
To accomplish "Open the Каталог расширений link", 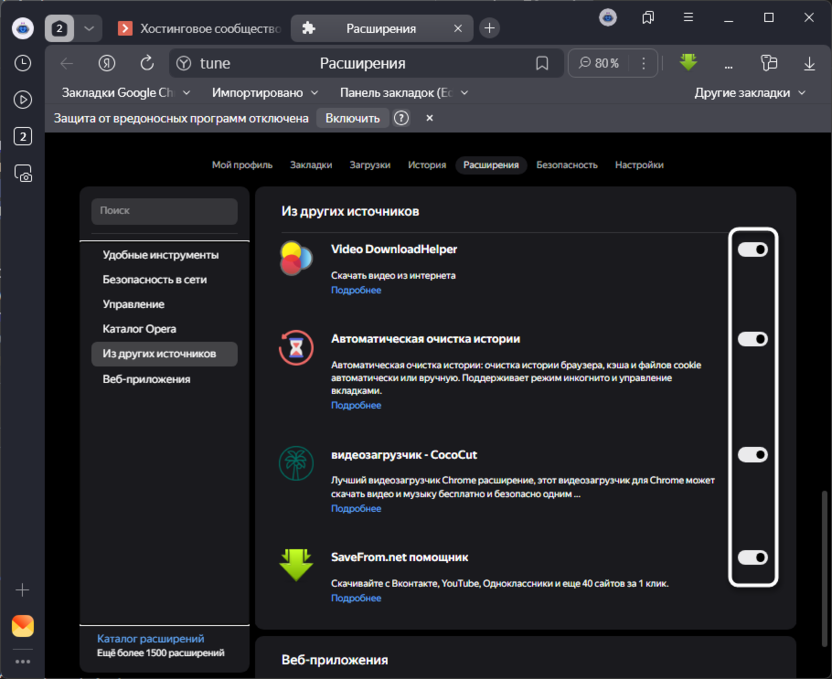I will [x=151, y=639].
